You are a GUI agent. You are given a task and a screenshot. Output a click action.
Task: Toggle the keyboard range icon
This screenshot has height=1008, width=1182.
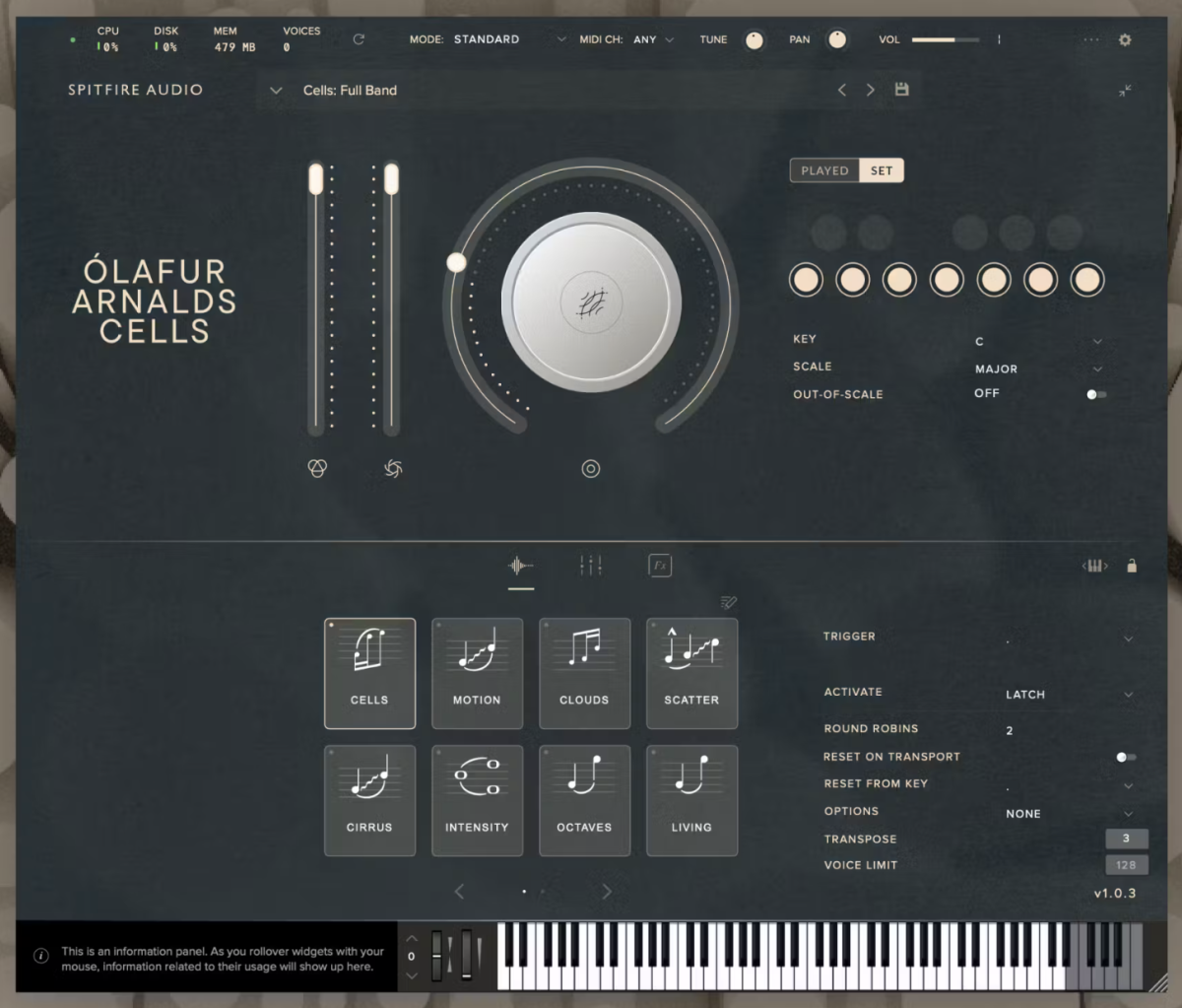1095,566
